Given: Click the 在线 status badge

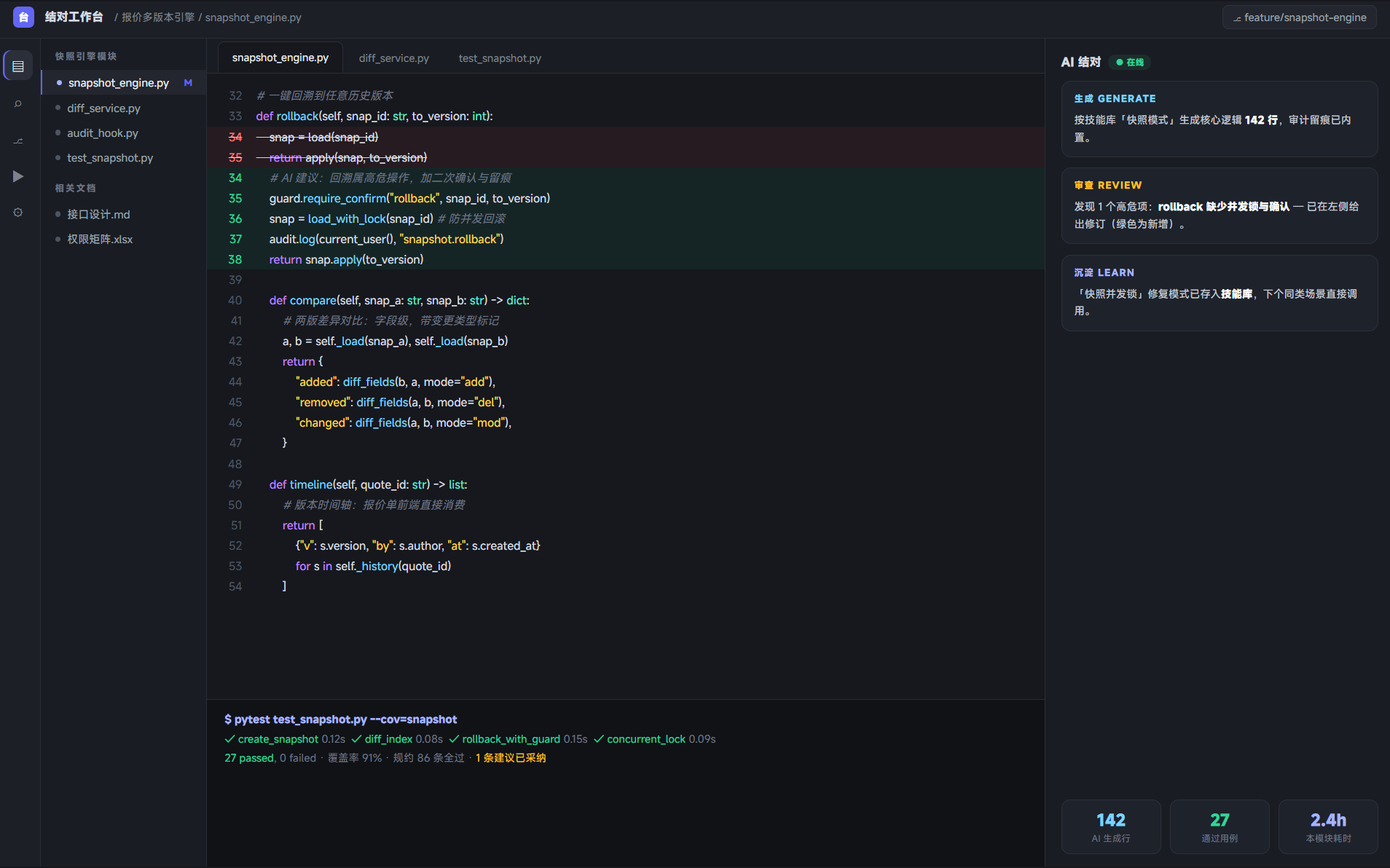Looking at the screenshot, I should tap(1130, 62).
